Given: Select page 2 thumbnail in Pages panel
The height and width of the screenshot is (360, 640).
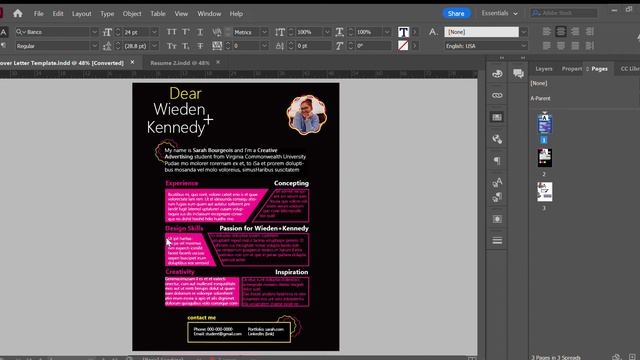Looking at the screenshot, I should pos(544,158).
